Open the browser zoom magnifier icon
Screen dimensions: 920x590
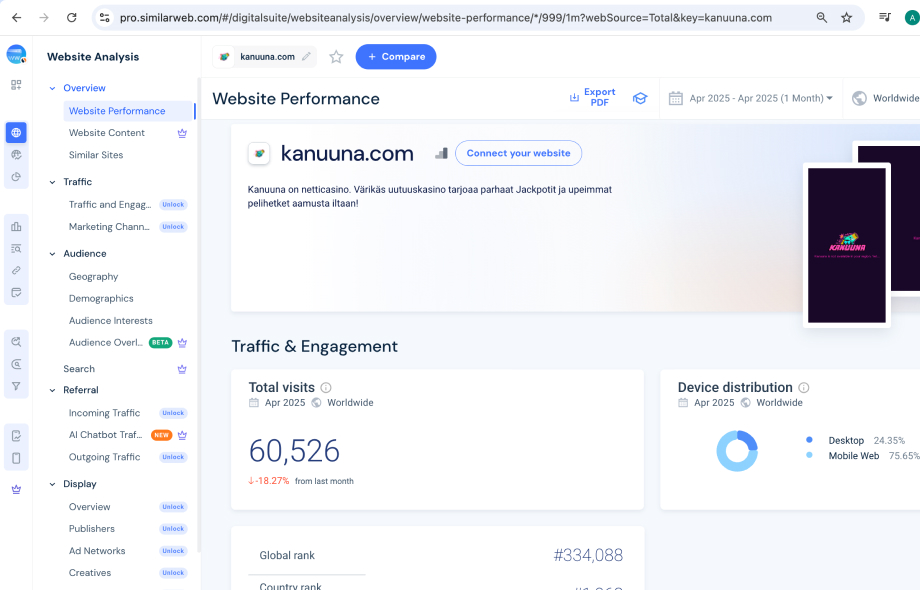(x=821, y=18)
